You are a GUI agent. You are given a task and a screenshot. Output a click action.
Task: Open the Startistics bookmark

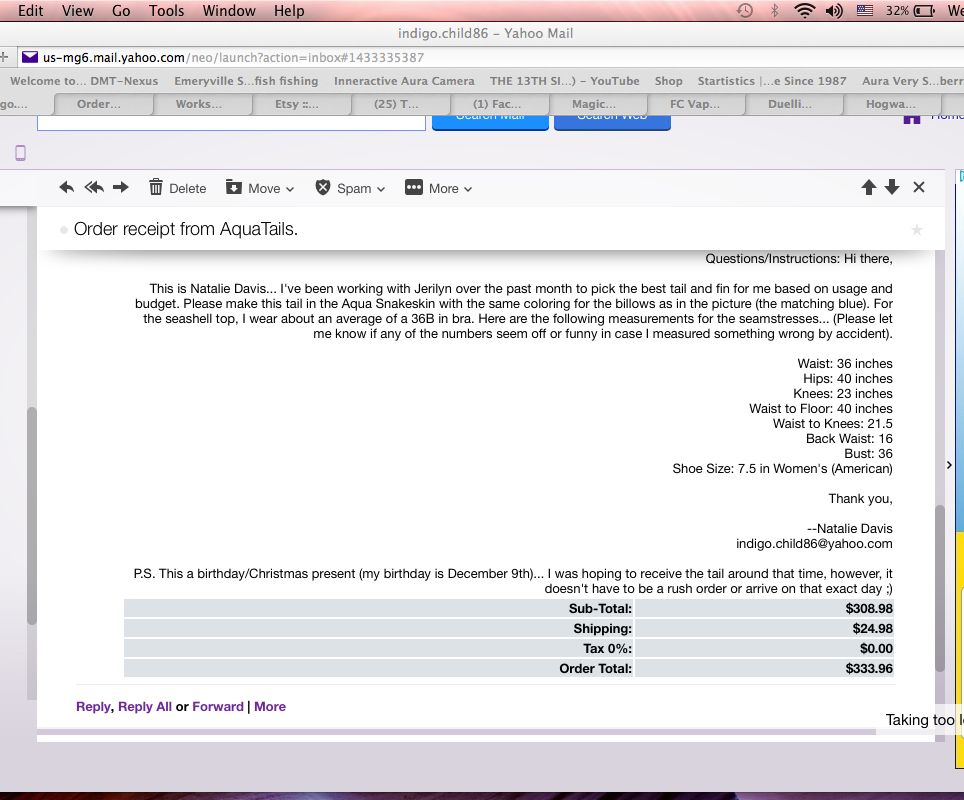[772, 81]
